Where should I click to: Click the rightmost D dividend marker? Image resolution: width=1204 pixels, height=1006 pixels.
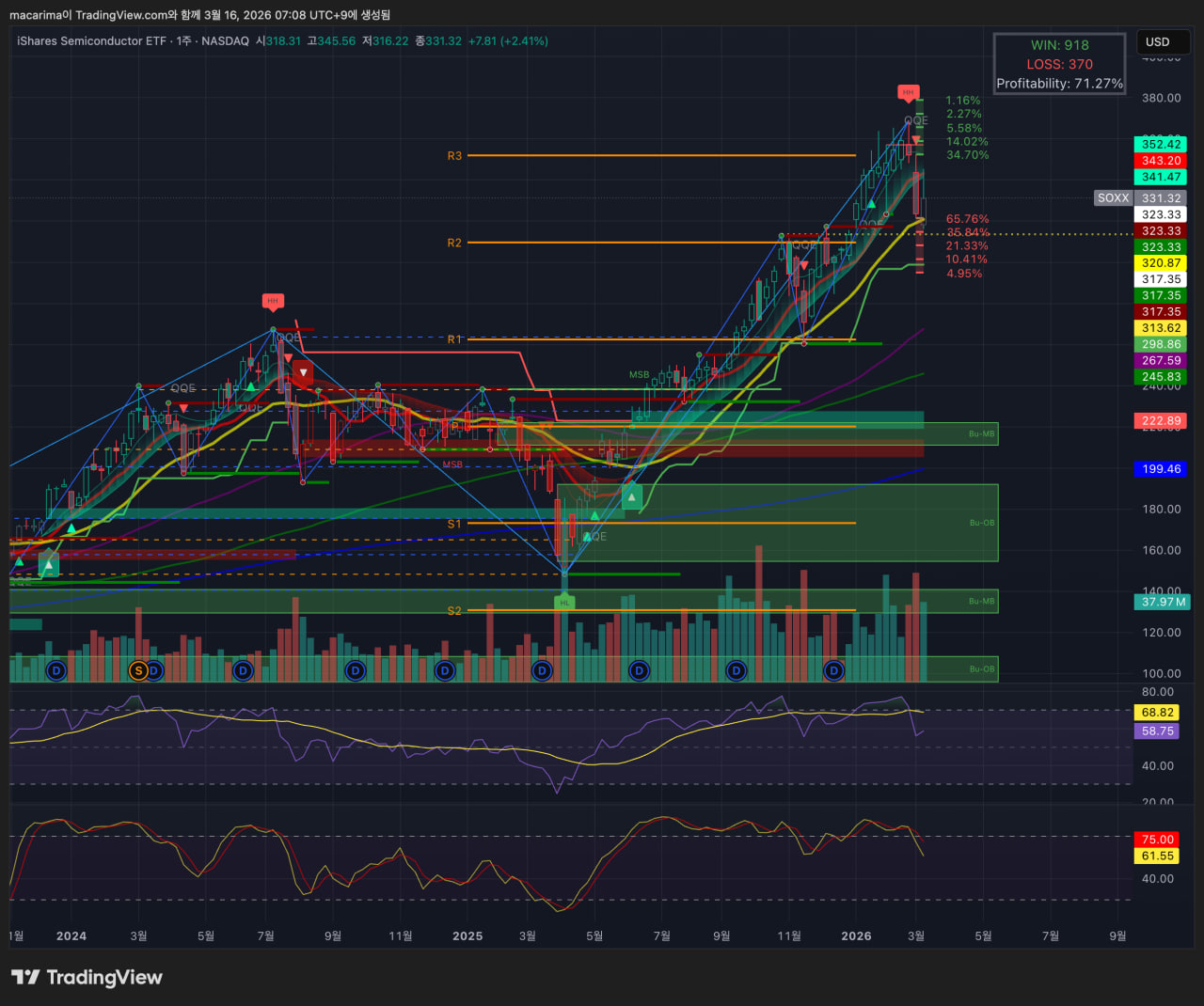833,670
